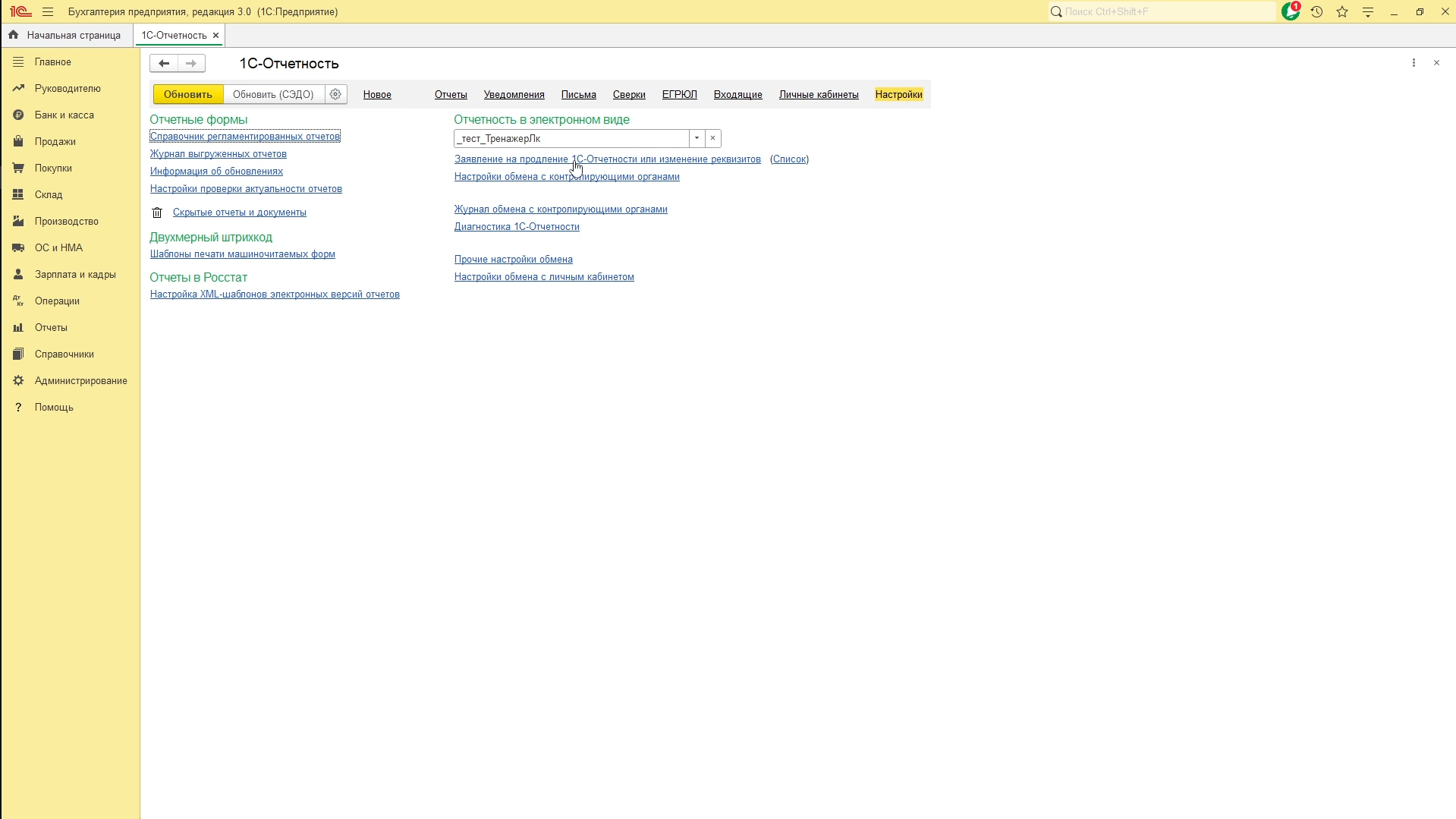1456x819 pixels.
Task: Select the highlighted Настройки tab
Action: point(899,95)
